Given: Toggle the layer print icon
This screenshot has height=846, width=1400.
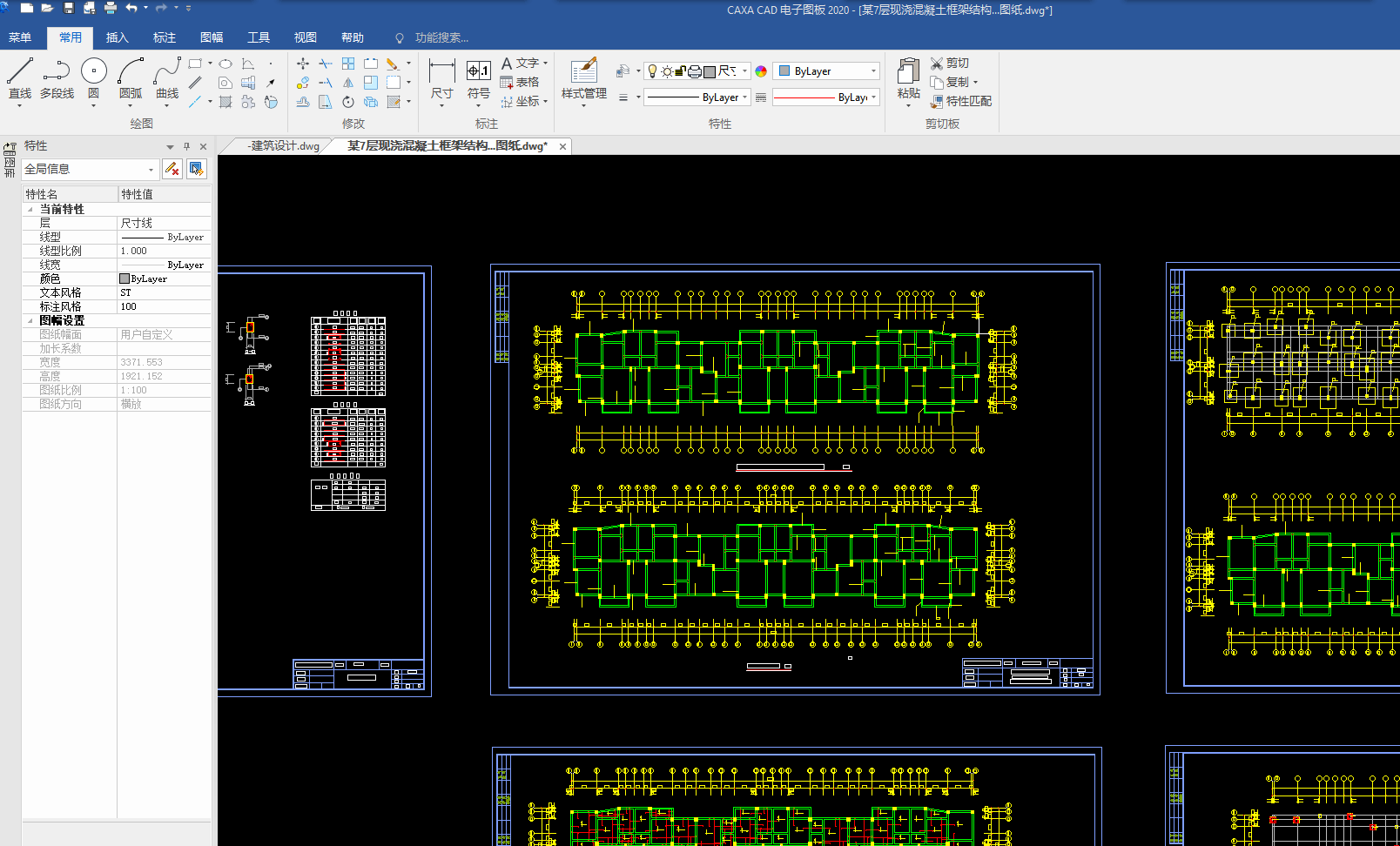Looking at the screenshot, I should coord(695,71).
